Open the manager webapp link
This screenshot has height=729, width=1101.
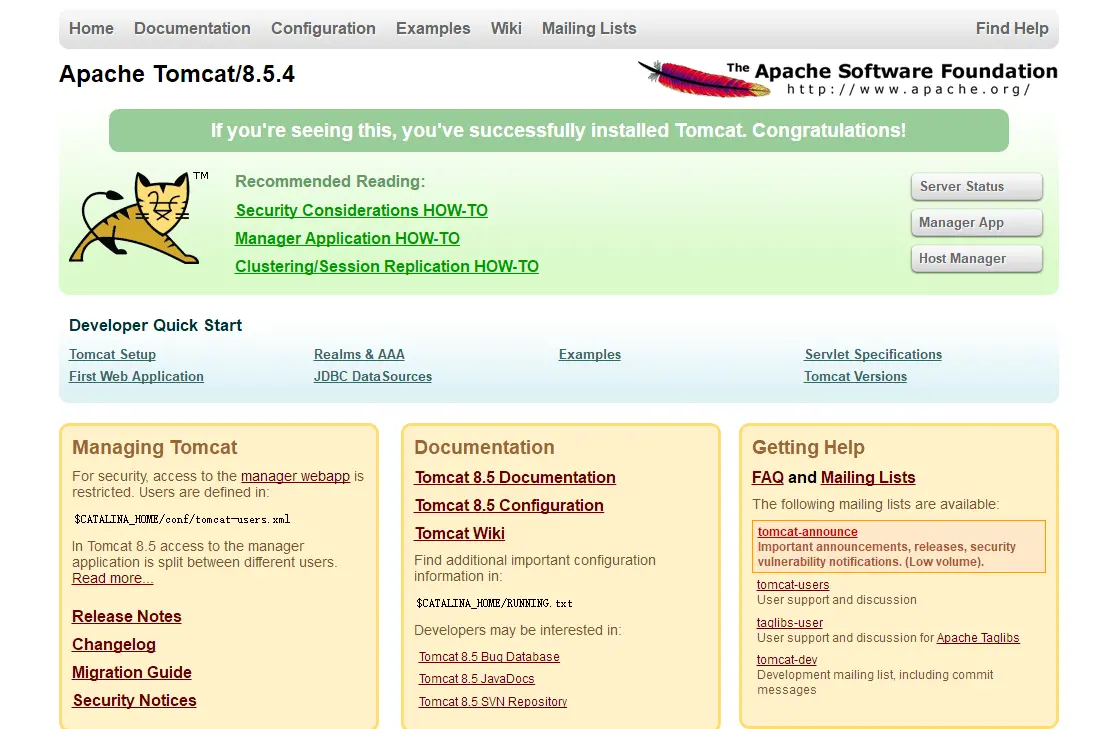click(x=295, y=476)
